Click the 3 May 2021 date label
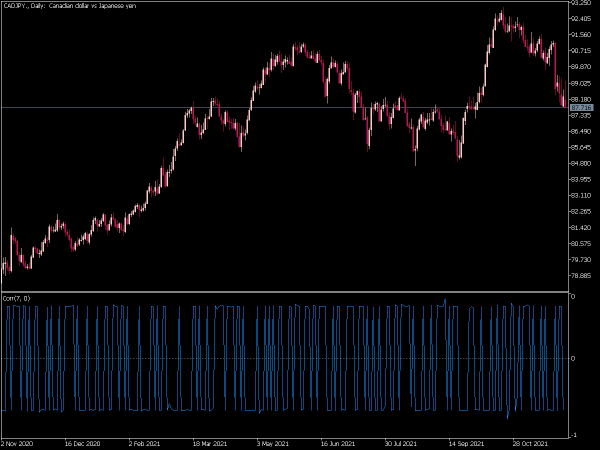This screenshot has height=450, width=600. (273, 444)
